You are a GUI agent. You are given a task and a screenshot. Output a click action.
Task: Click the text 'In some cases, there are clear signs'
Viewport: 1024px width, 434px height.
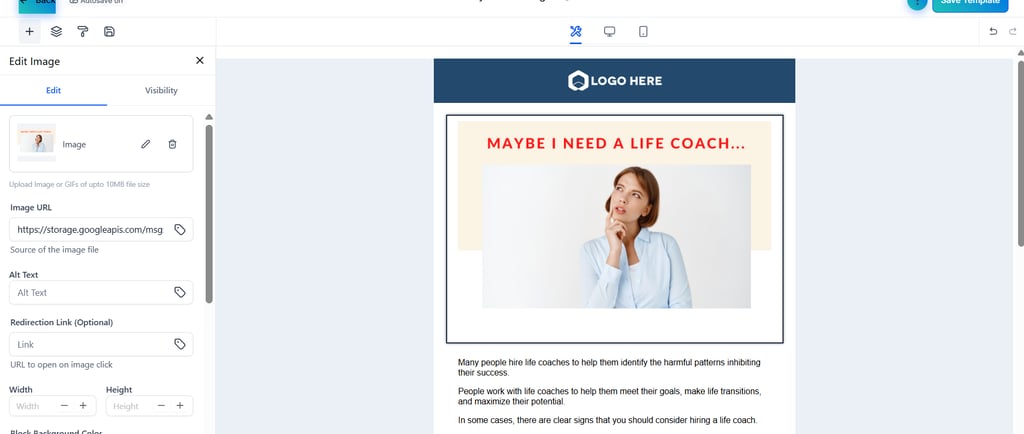click(607, 420)
